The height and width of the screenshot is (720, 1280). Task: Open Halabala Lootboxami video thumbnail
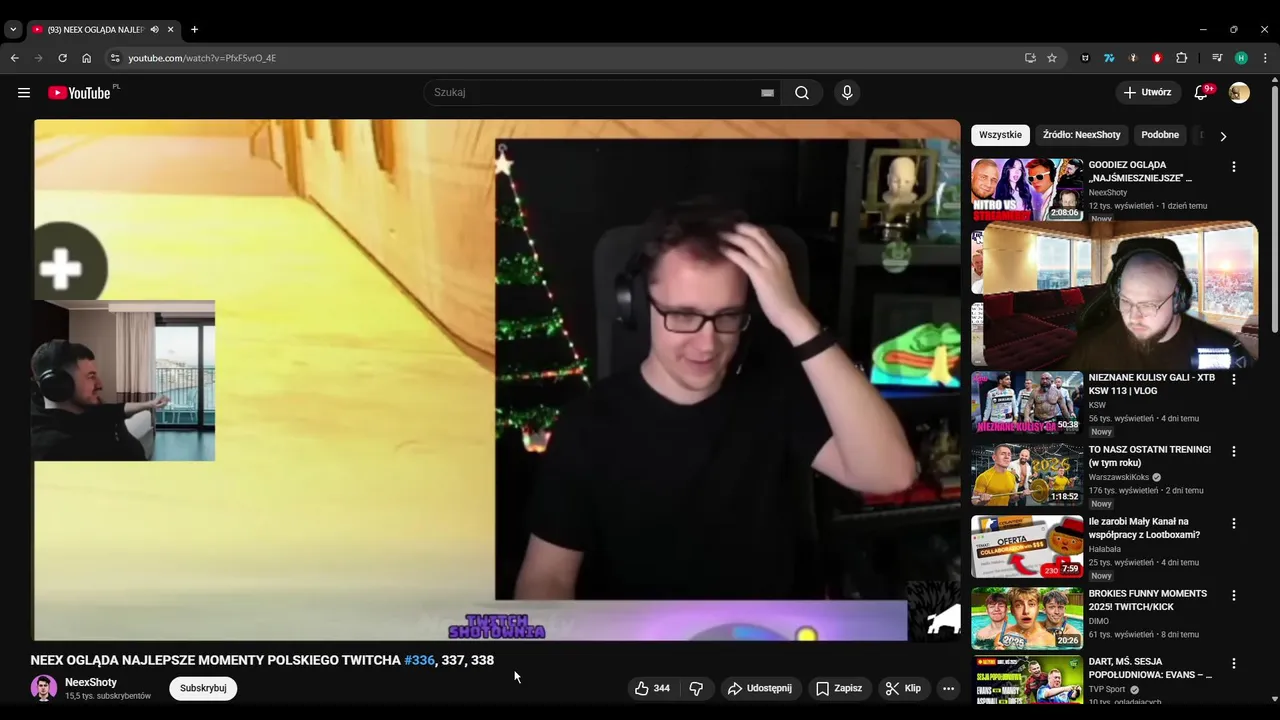pyautogui.click(x=1027, y=546)
